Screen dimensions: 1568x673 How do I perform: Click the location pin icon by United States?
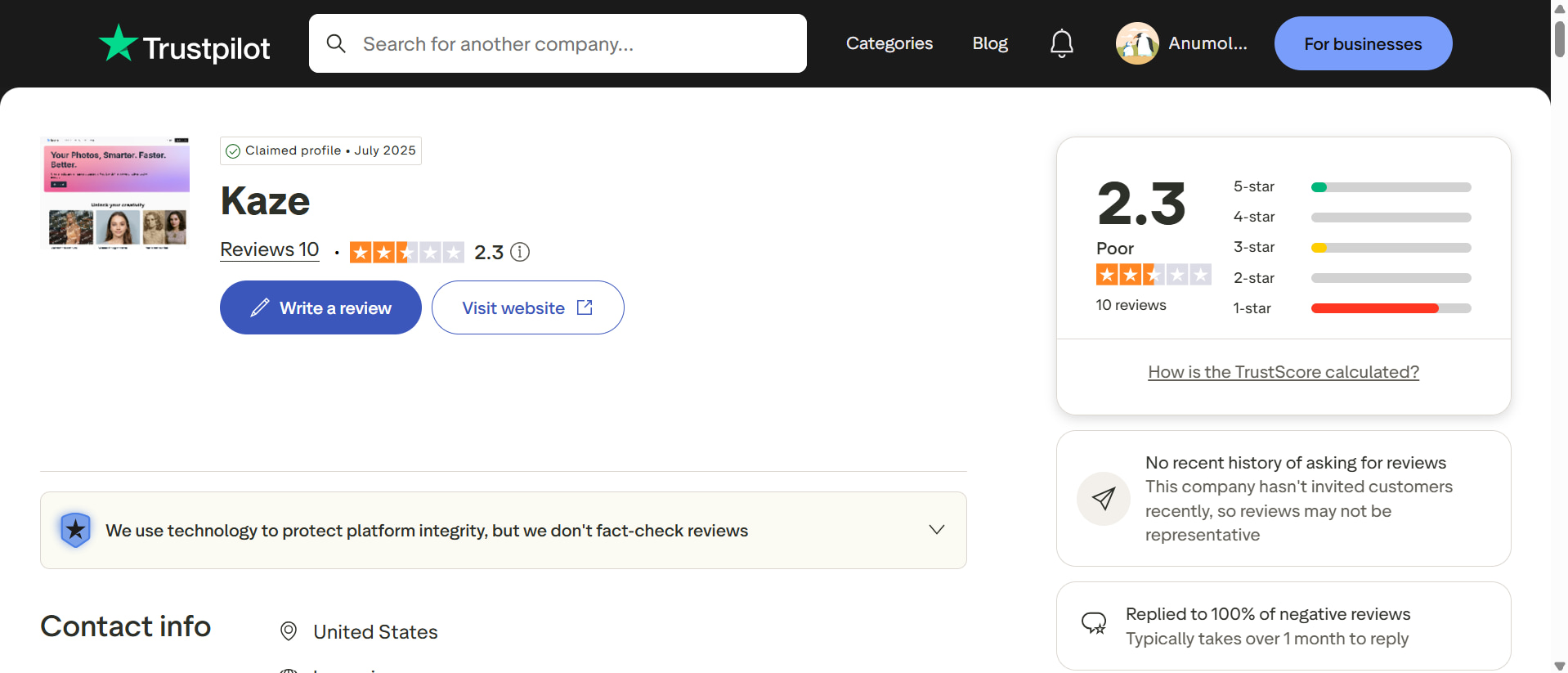pyautogui.click(x=289, y=631)
